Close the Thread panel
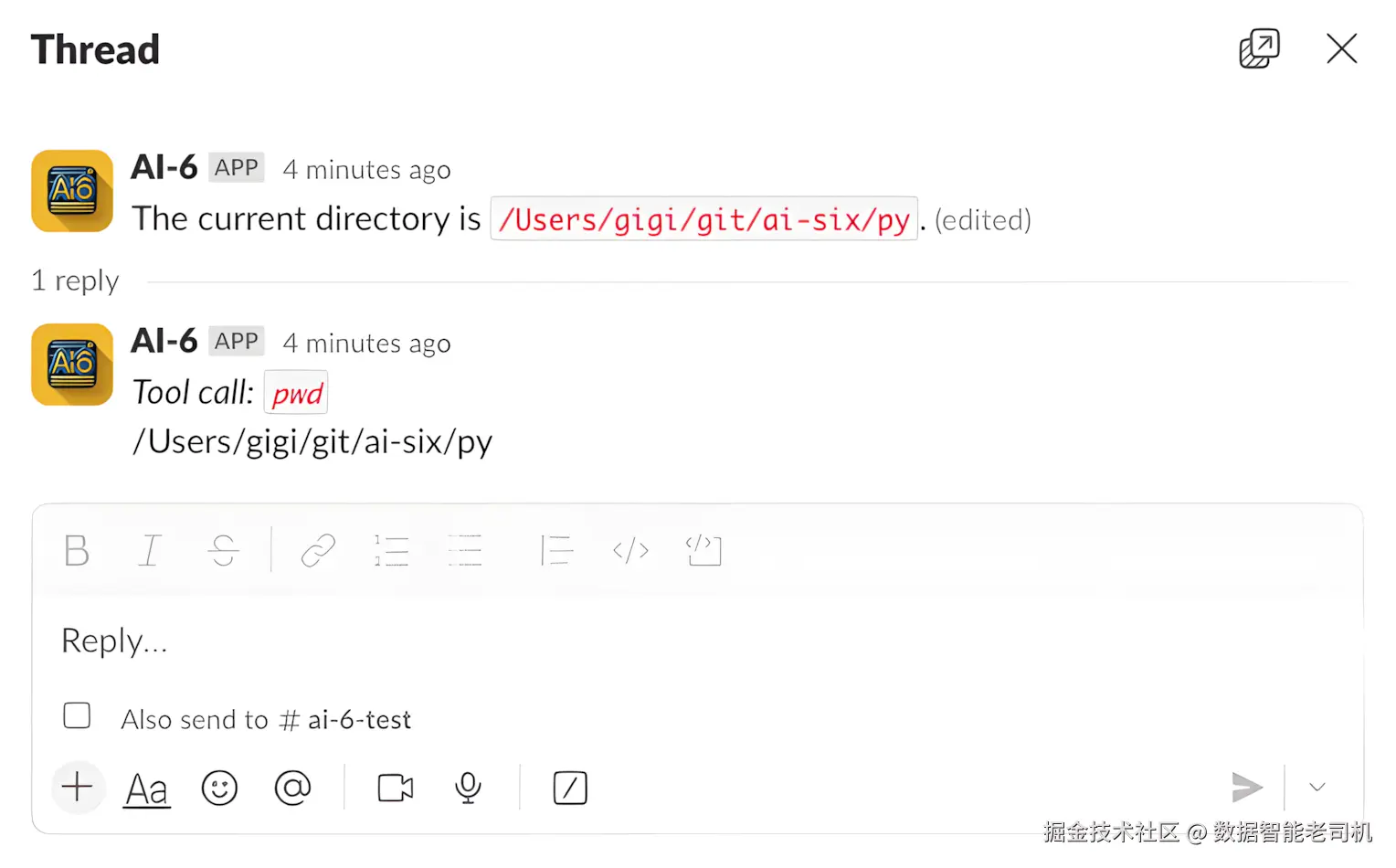The height and width of the screenshot is (868, 1396). 1341,48
